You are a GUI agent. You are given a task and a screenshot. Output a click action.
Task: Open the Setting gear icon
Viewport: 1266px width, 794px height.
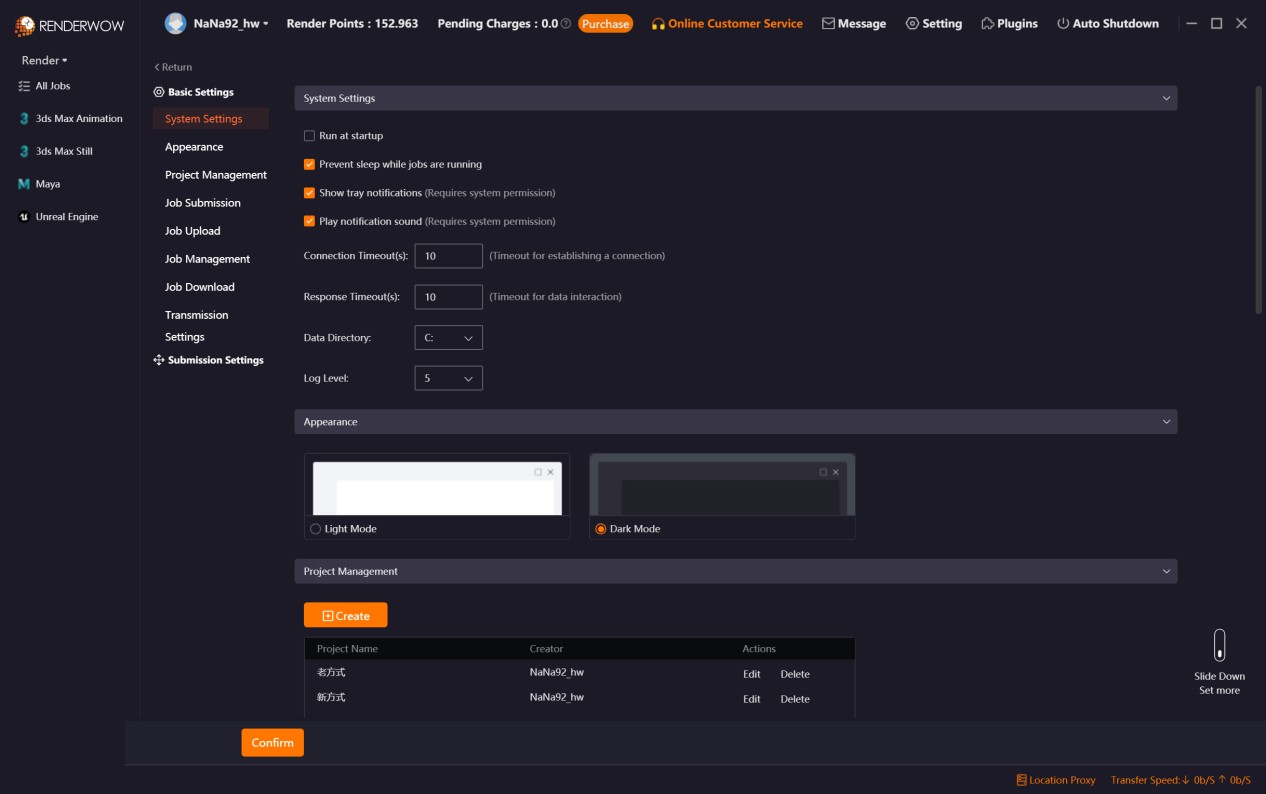[912, 23]
